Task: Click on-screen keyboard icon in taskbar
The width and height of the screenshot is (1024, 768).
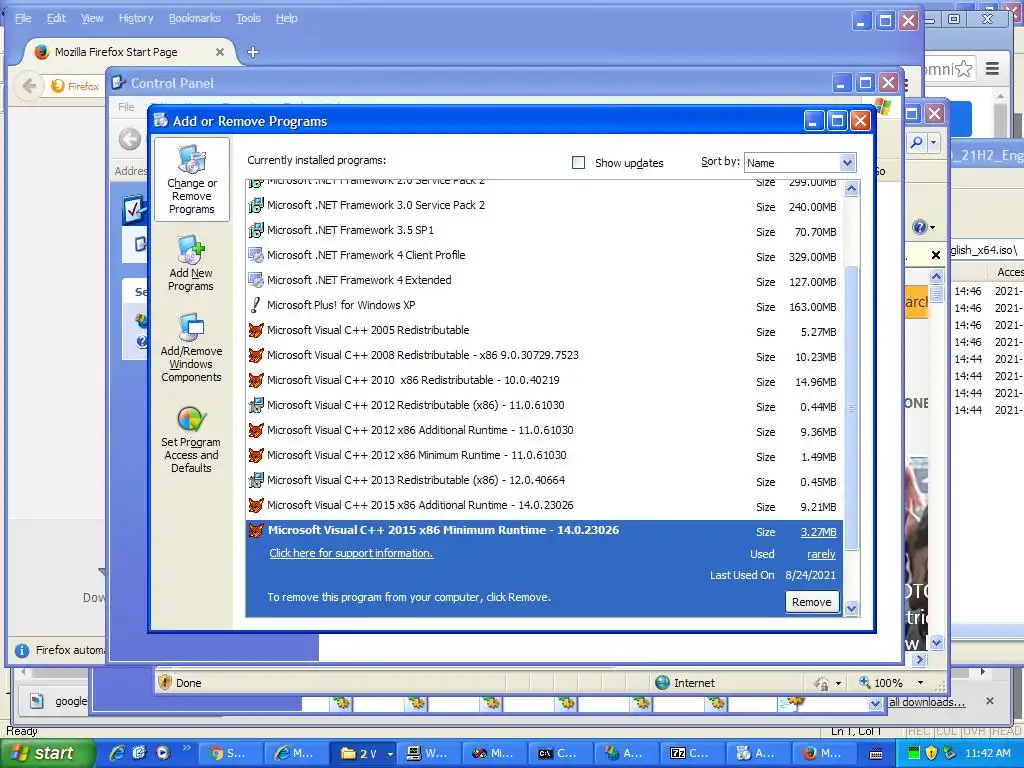Action: (x=877, y=754)
